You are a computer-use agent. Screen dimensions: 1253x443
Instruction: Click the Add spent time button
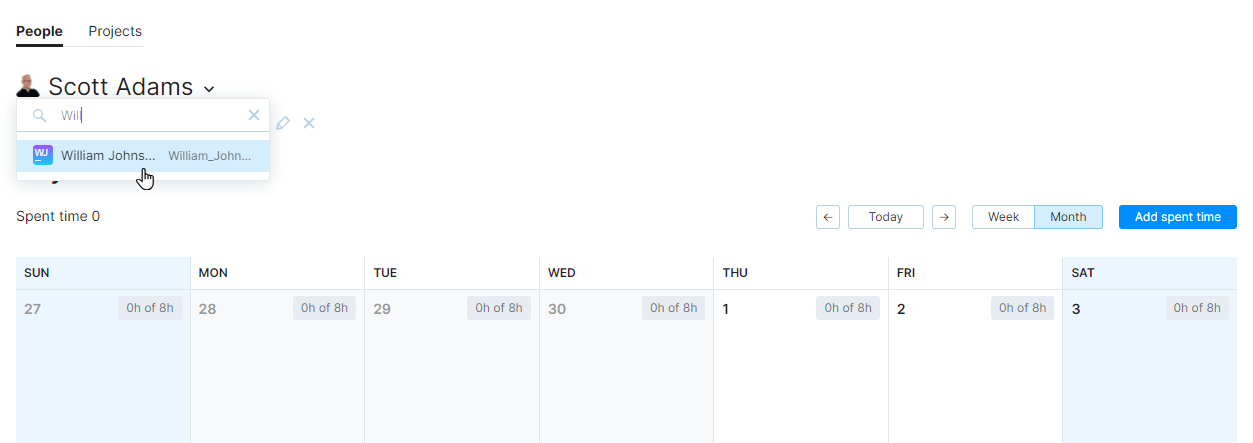1178,217
